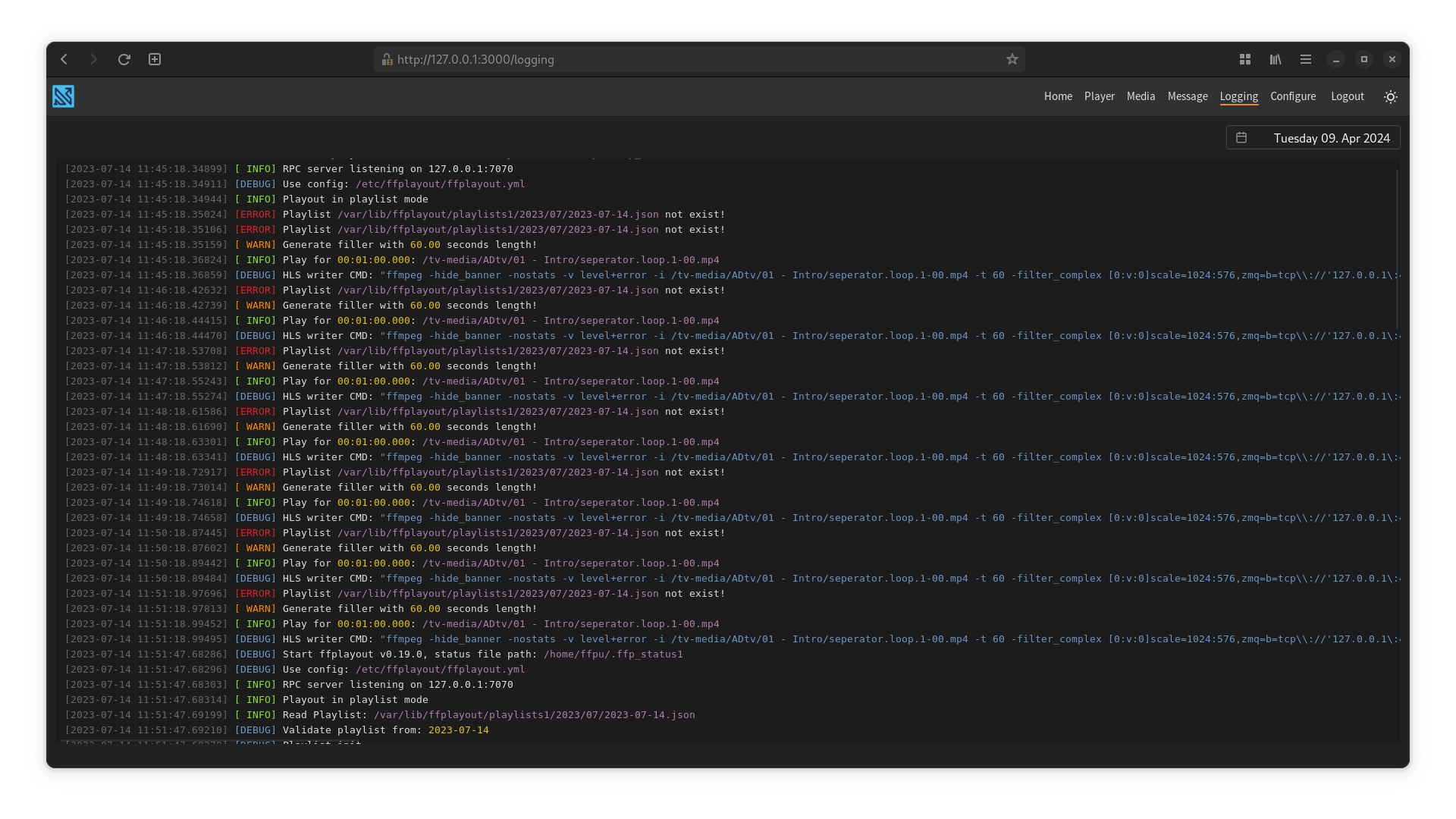
Task: Toggle light/dark theme with the sun icon
Action: [1391, 97]
